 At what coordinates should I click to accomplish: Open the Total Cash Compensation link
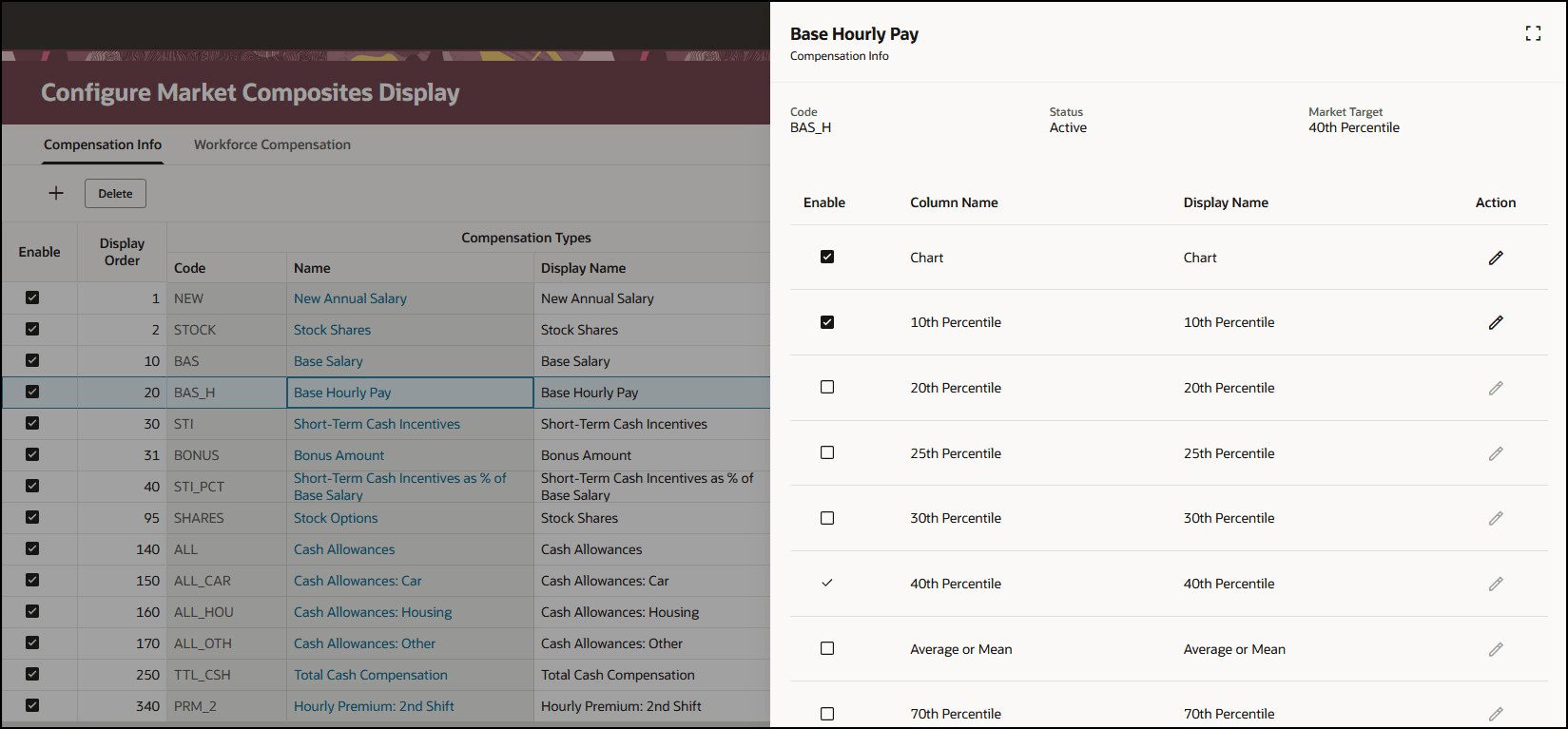[x=370, y=675]
